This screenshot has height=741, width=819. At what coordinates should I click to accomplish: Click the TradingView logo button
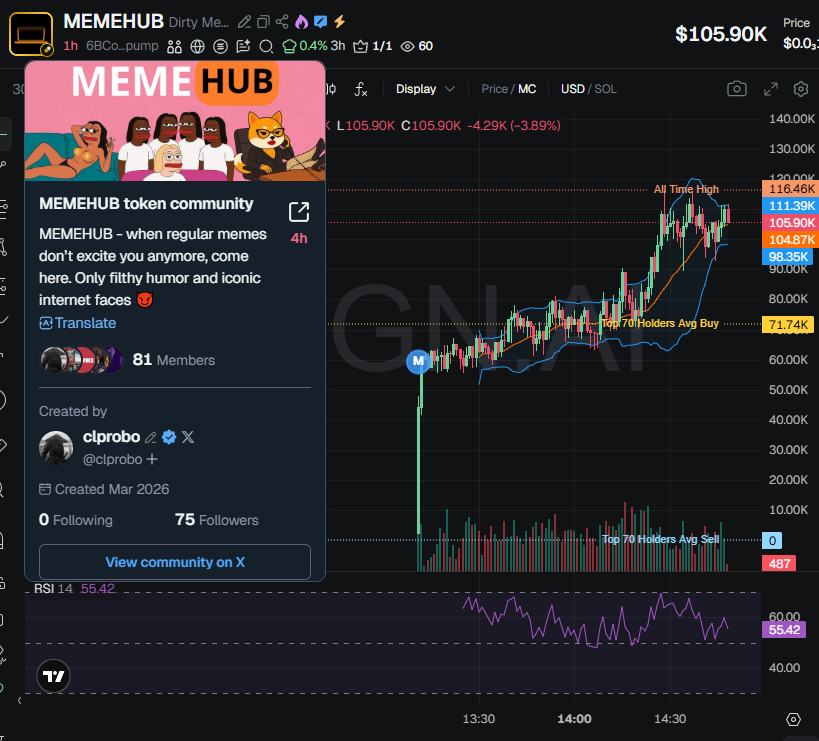[53, 676]
